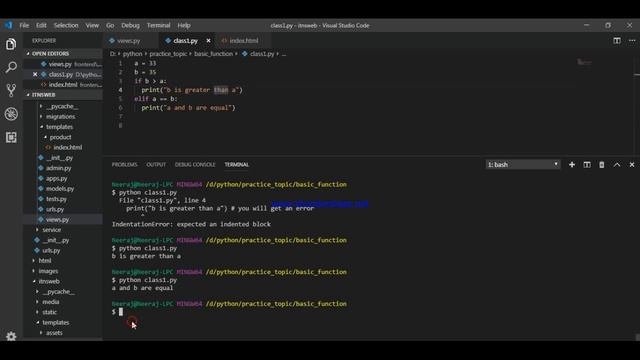This screenshot has width=640, height=360.
Task: Open the Go menu
Action: coord(110,25)
